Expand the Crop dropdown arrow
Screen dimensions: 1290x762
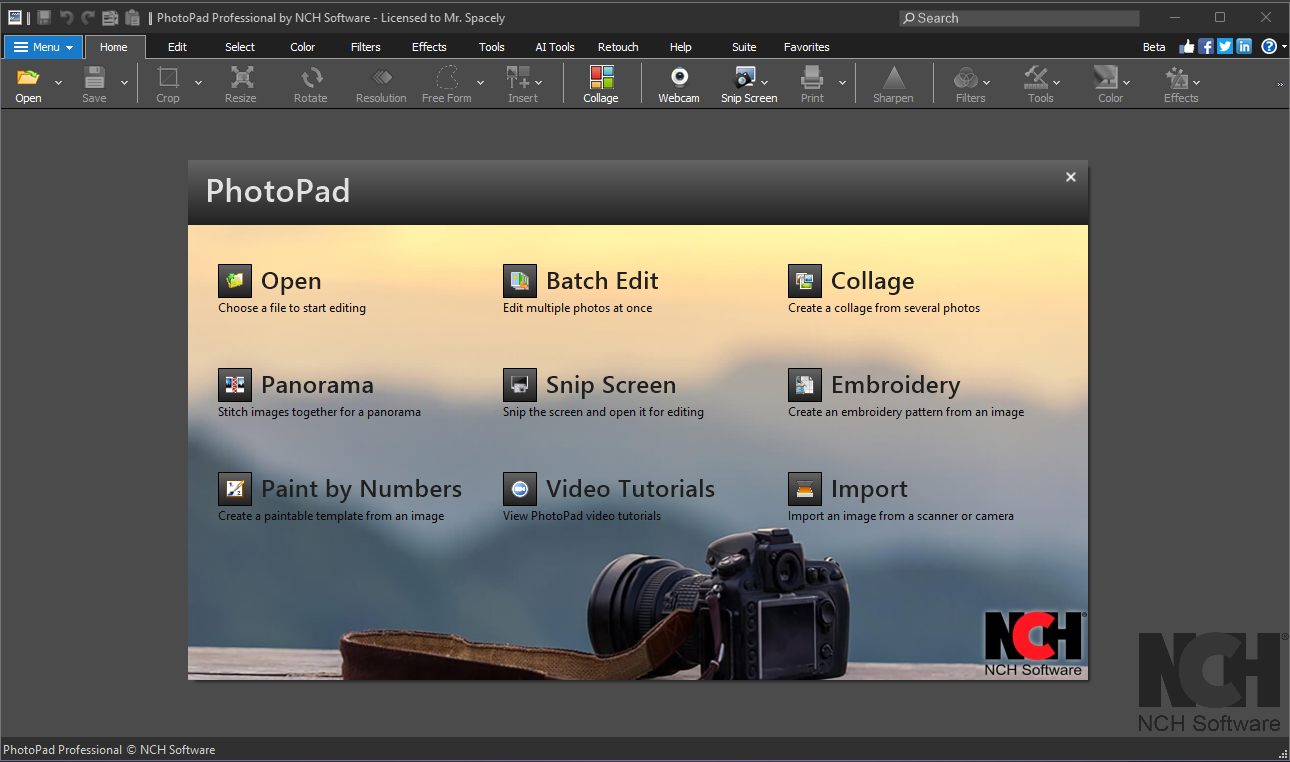(x=198, y=83)
